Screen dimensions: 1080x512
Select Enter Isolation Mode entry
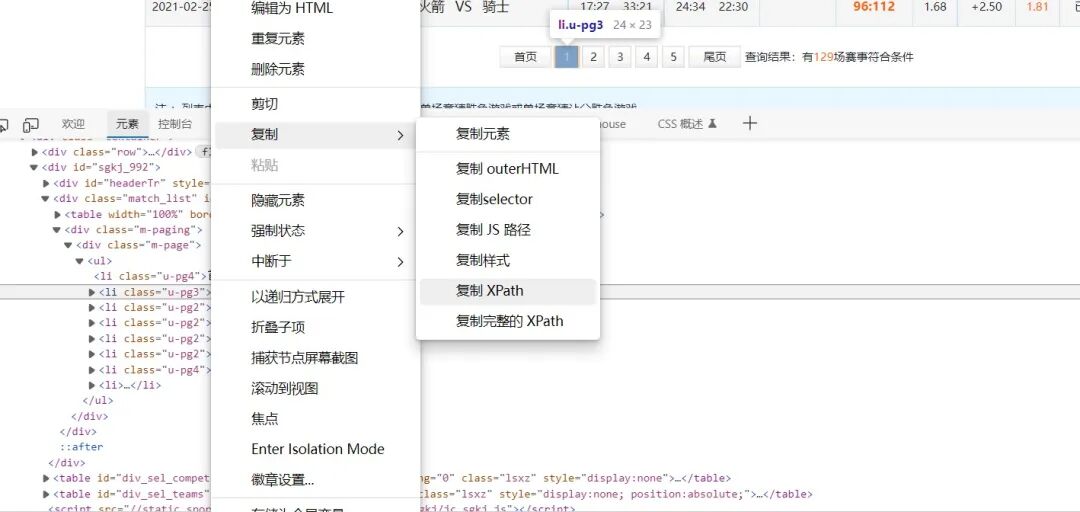[x=318, y=449]
